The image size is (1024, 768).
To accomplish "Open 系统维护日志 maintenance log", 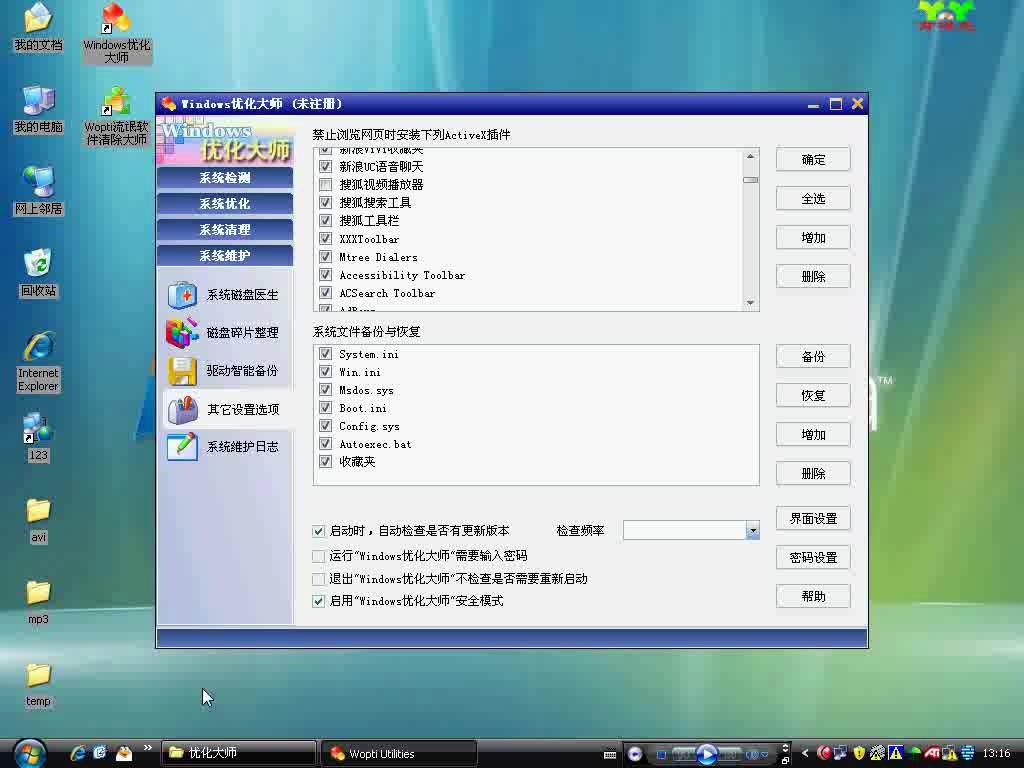I will (x=223, y=447).
